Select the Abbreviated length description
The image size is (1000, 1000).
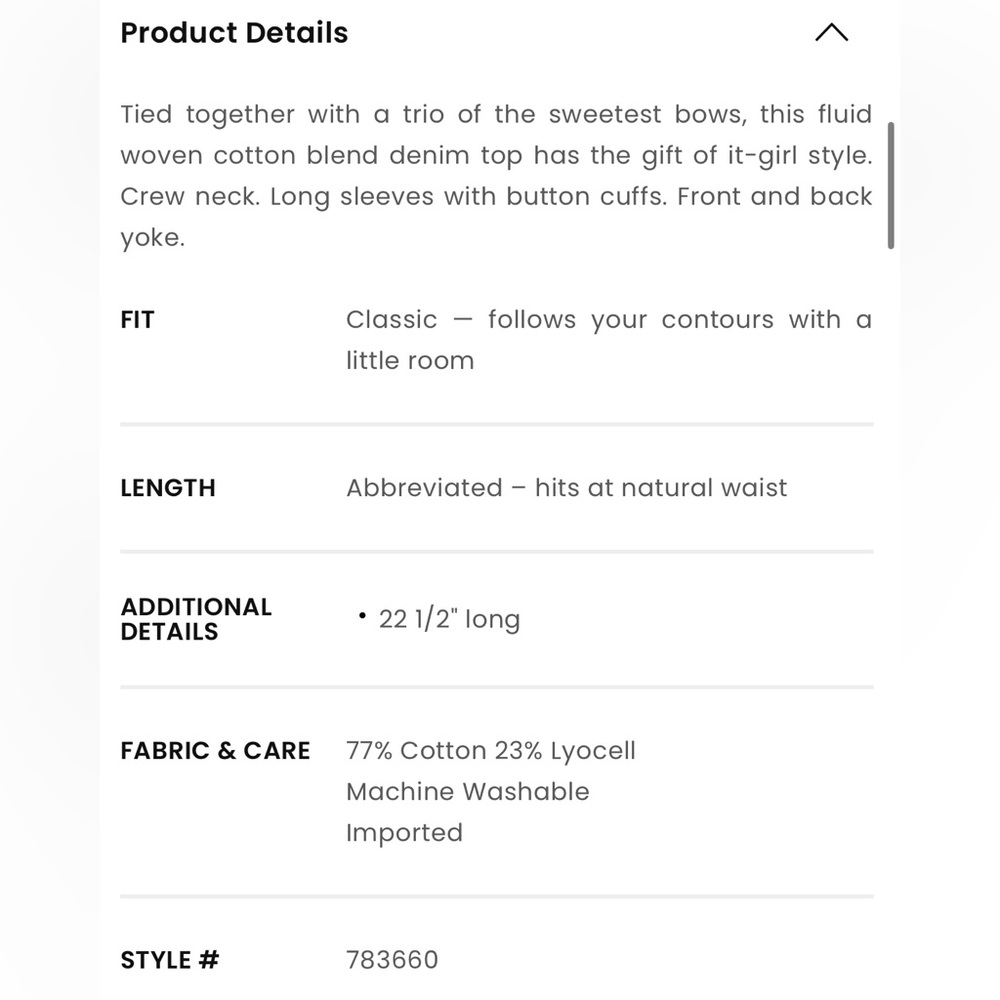pyautogui.click(x=567, y=488)
